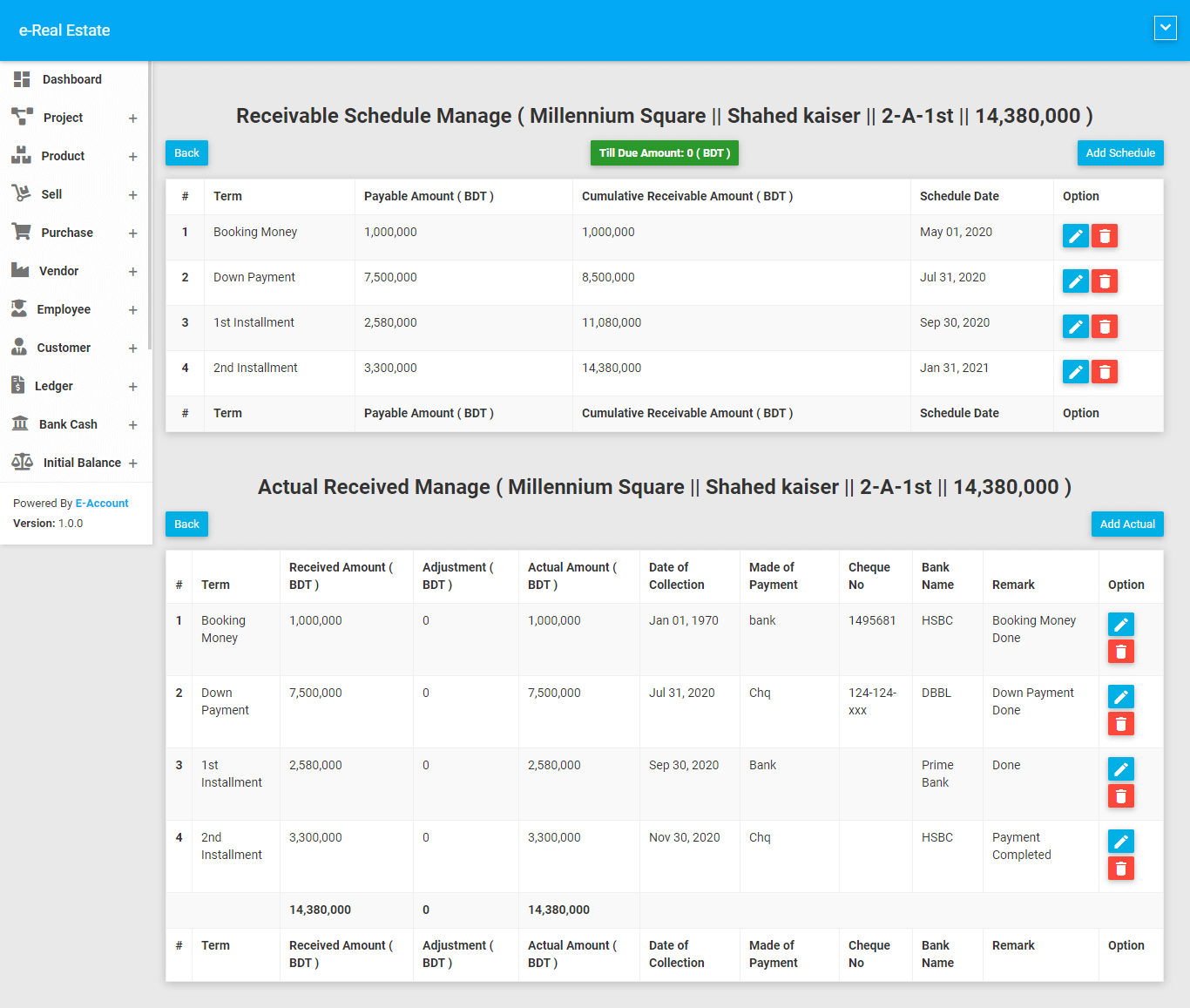Edit actual received Booking Money record
Screen dimensions: 1190x1008
(x=1120, y=625)
